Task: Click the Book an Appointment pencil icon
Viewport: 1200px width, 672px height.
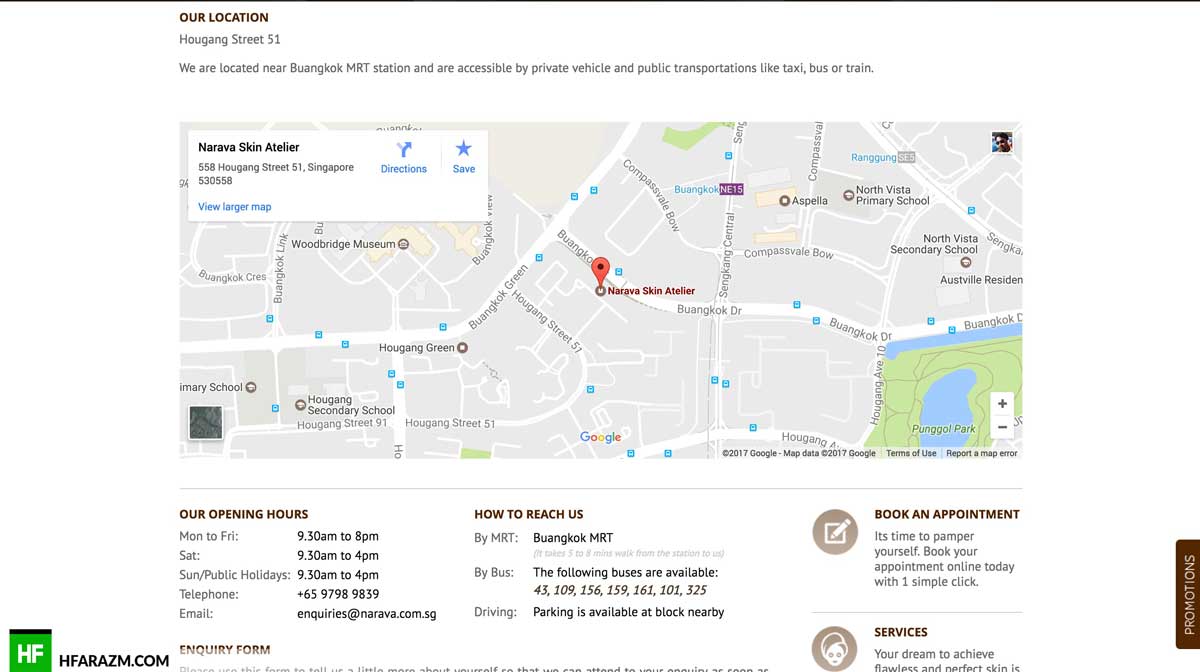Action: coord(835,532)
